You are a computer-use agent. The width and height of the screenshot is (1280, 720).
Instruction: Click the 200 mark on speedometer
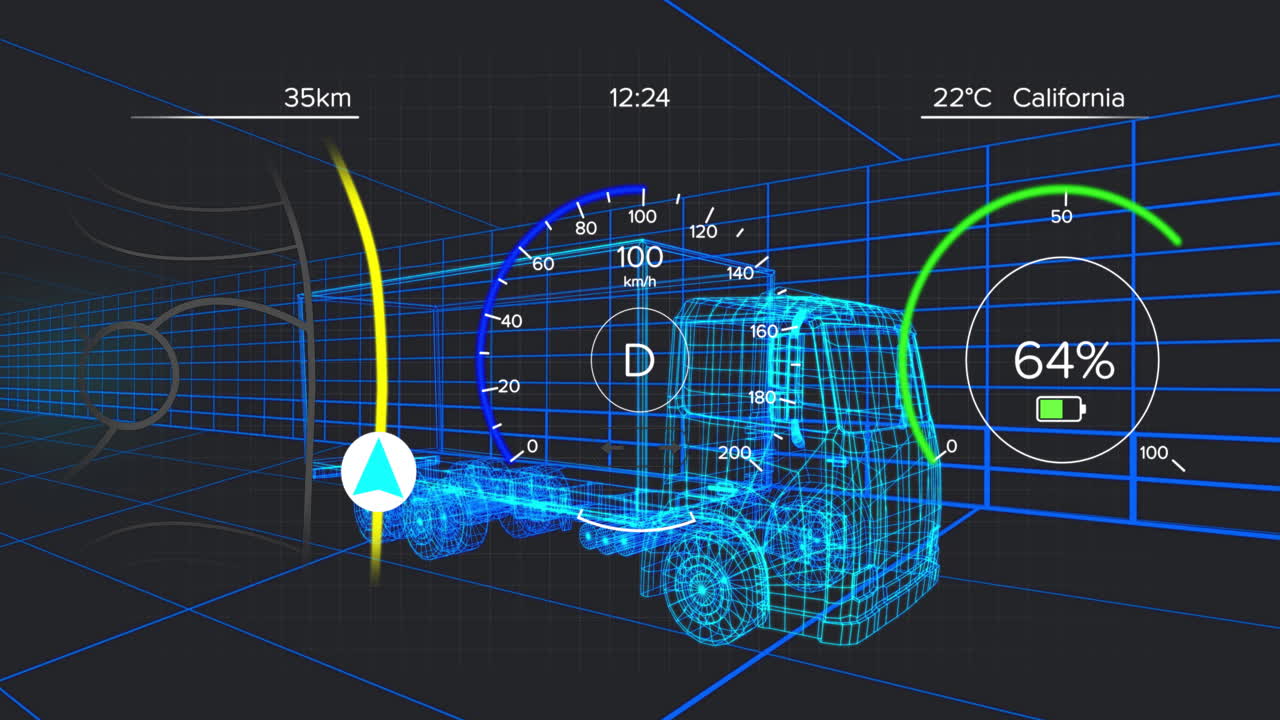(734, 453)
